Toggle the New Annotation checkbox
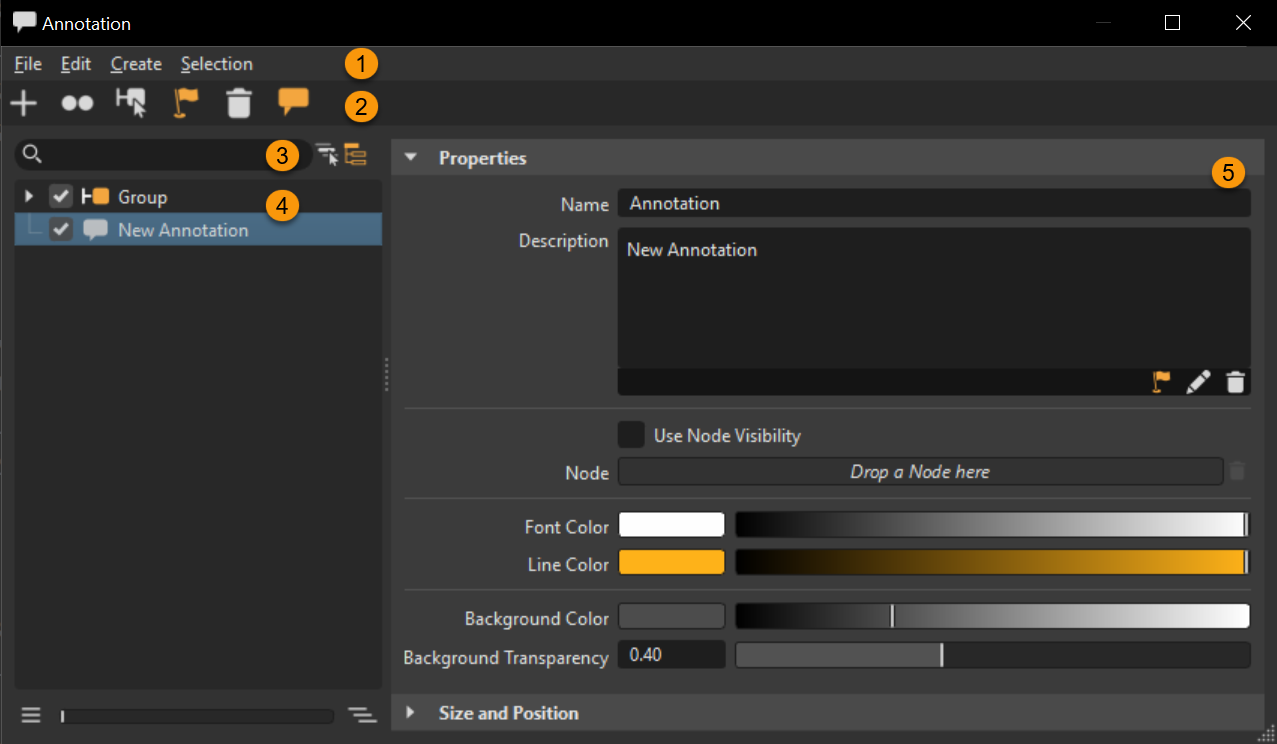Screen dimensions: 1277x744 (61, 230)
